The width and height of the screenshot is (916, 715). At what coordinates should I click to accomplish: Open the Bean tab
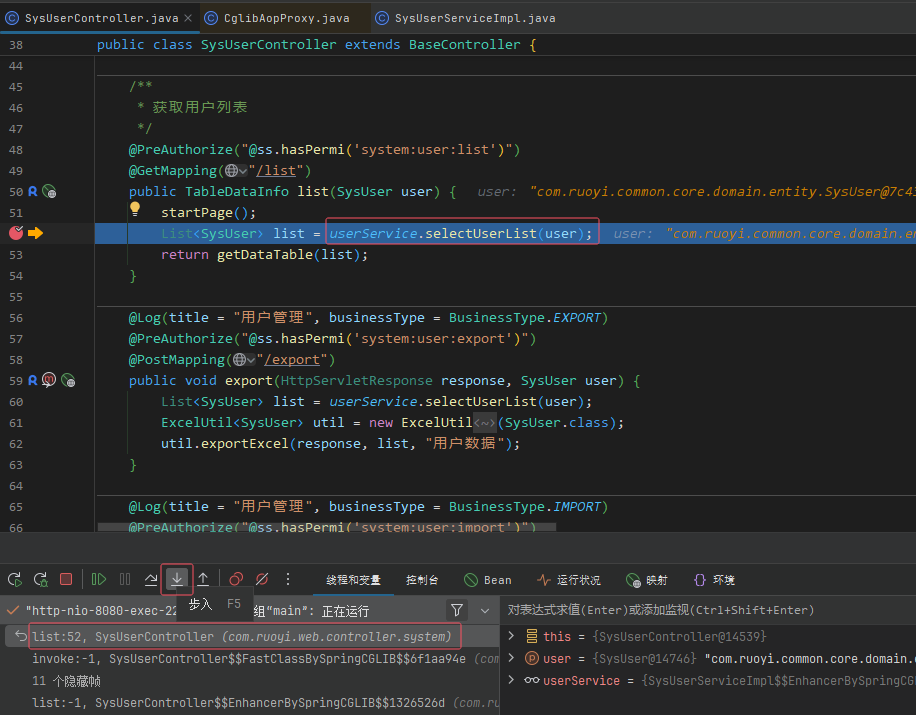pyautogui.click(x=488, y=580)
